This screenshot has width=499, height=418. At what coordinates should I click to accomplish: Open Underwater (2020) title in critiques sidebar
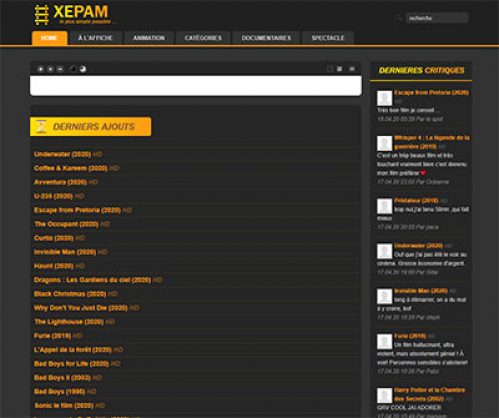[x=418, y=246]
